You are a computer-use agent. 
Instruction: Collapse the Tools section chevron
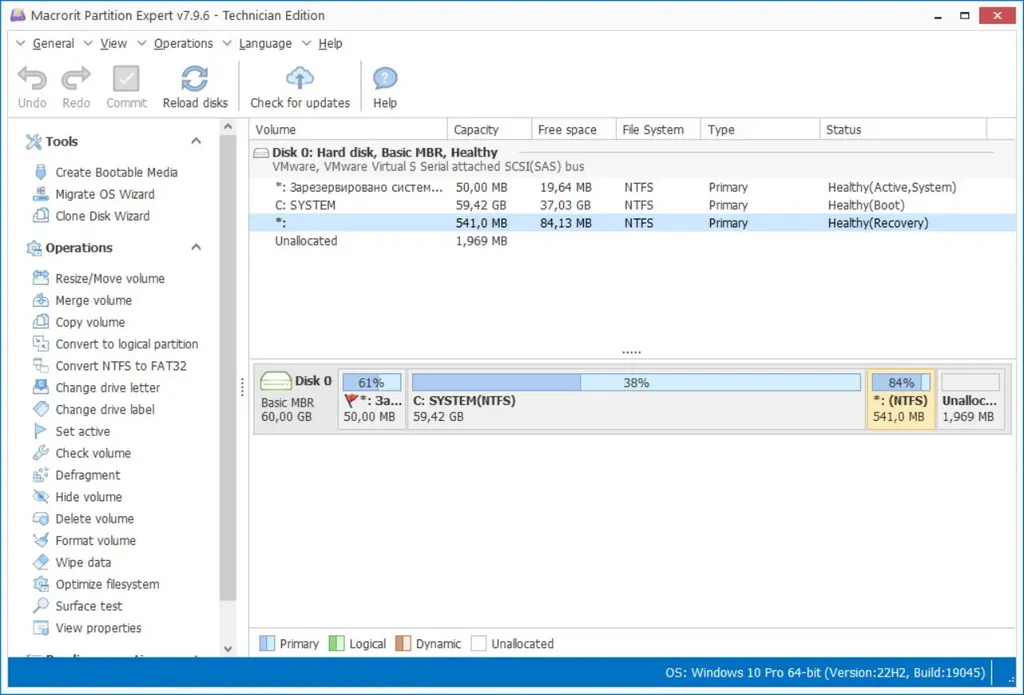click(196, 141)
